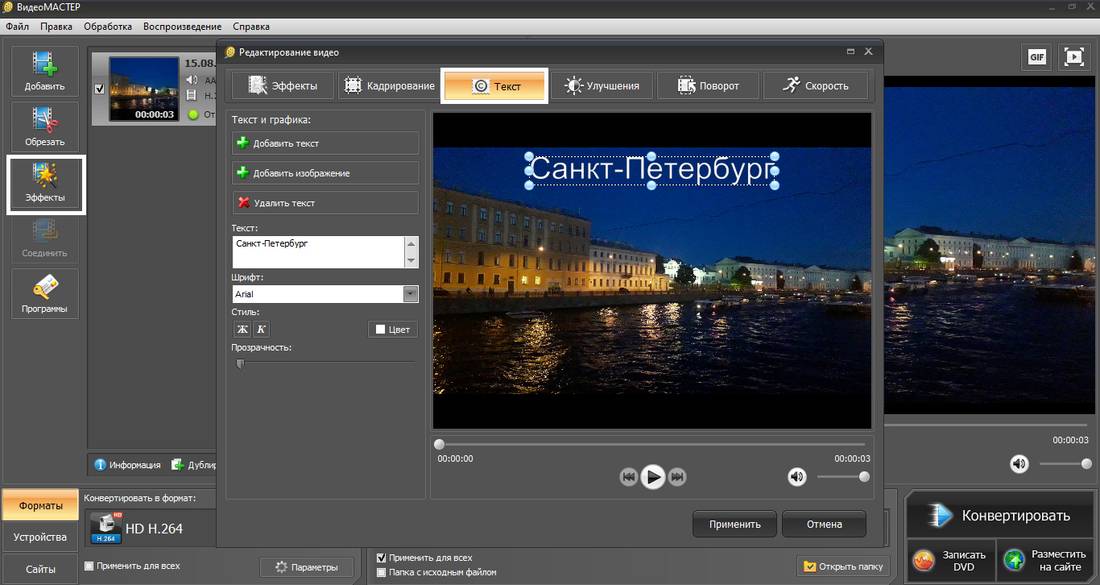The width and height of the screenshot is (1100, 585).
Task: Click the Применить button
Action: tap(734, 524)
